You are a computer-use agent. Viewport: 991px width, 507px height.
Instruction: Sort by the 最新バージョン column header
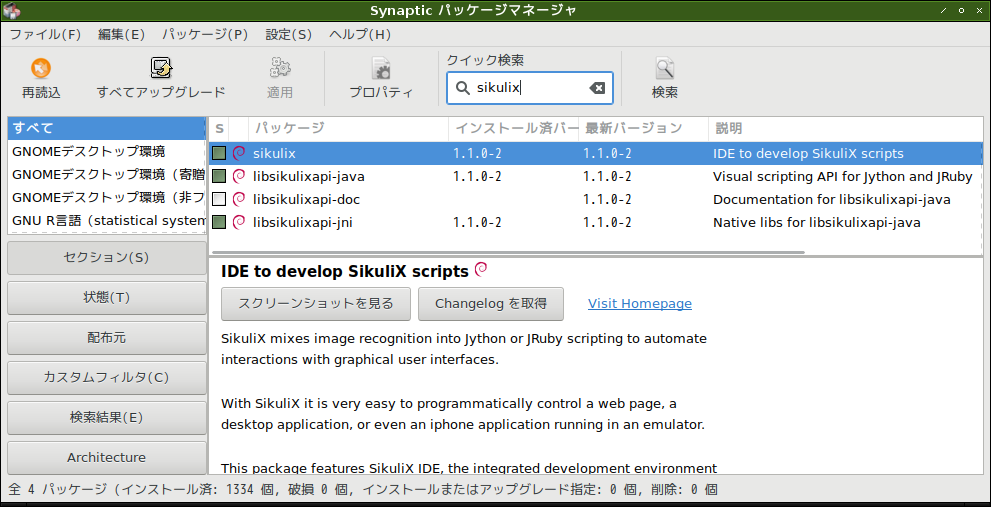coord(643,129)
